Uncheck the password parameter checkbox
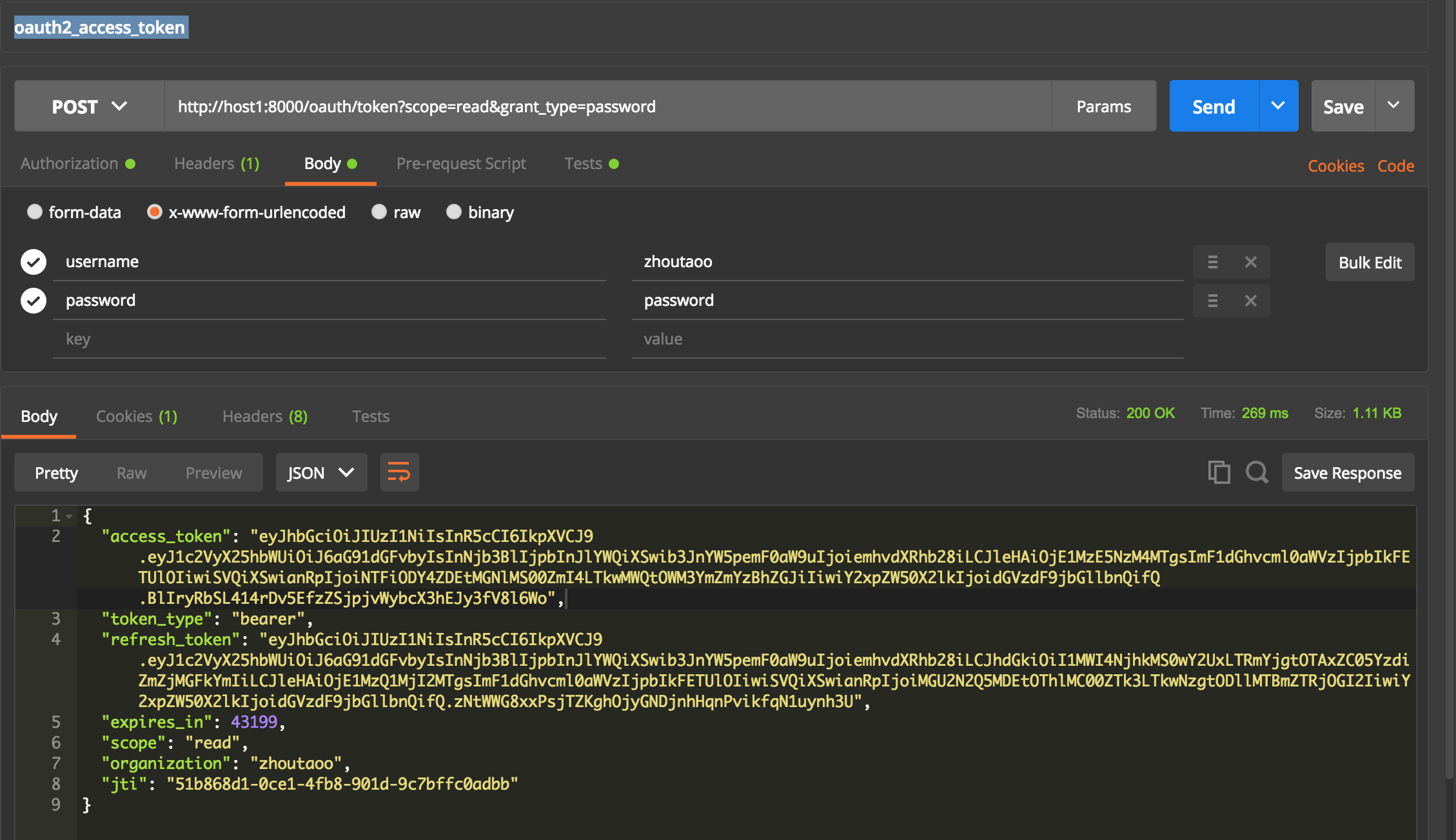Viewport: 1456px width, 840px height. click(x=34, y=301)
